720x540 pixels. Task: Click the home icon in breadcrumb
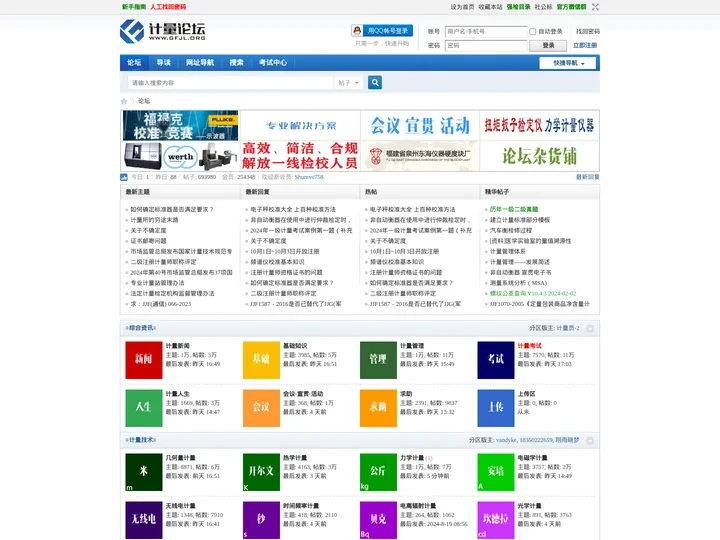tap(124, 101)
